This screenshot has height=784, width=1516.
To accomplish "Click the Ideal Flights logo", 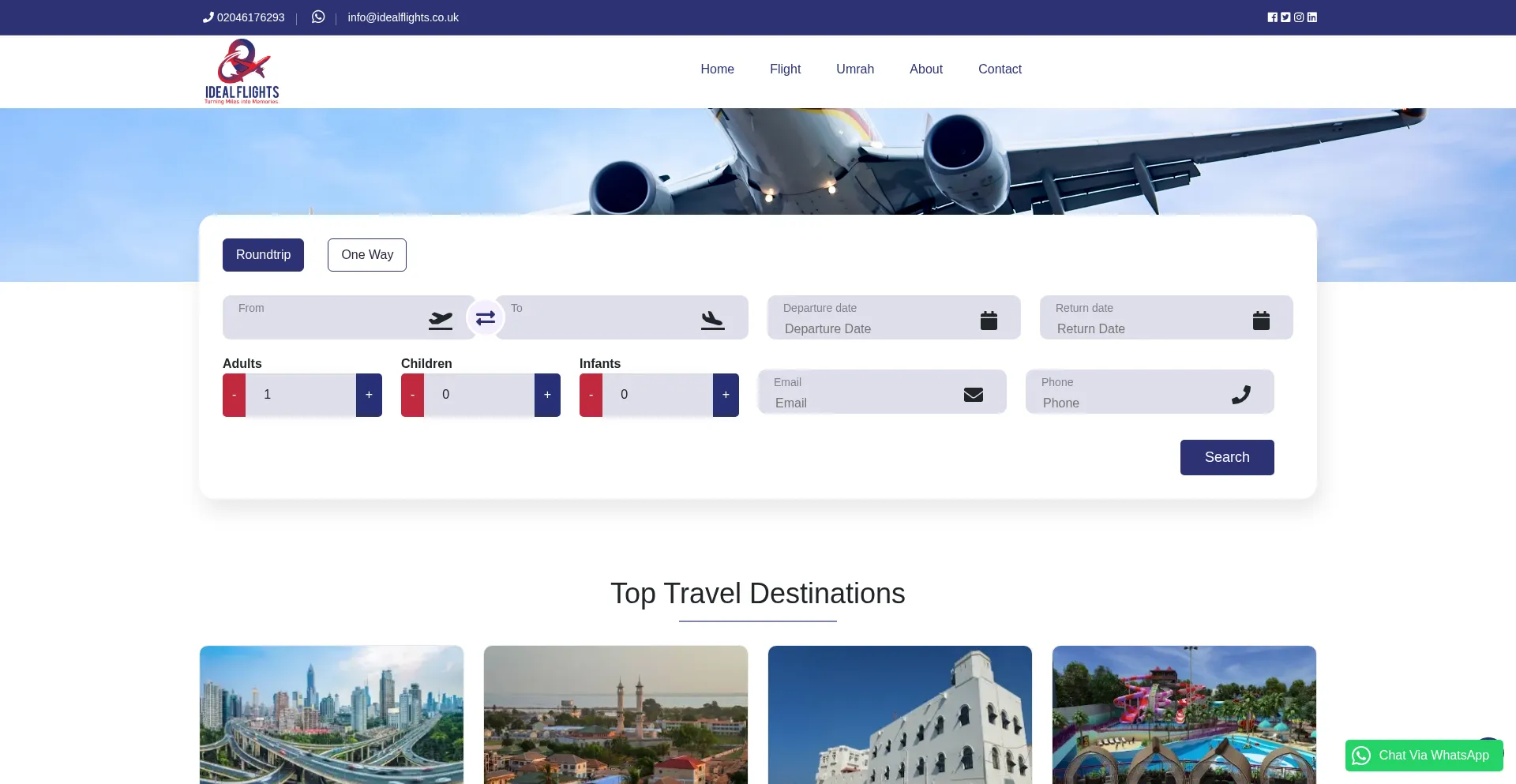I will click(x=242, y=72).
